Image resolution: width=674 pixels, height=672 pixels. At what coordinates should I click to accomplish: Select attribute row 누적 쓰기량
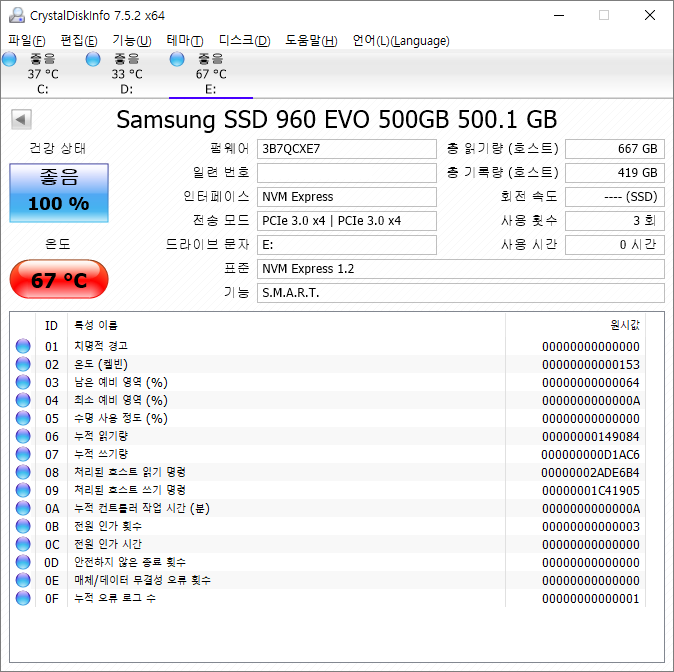328,454
